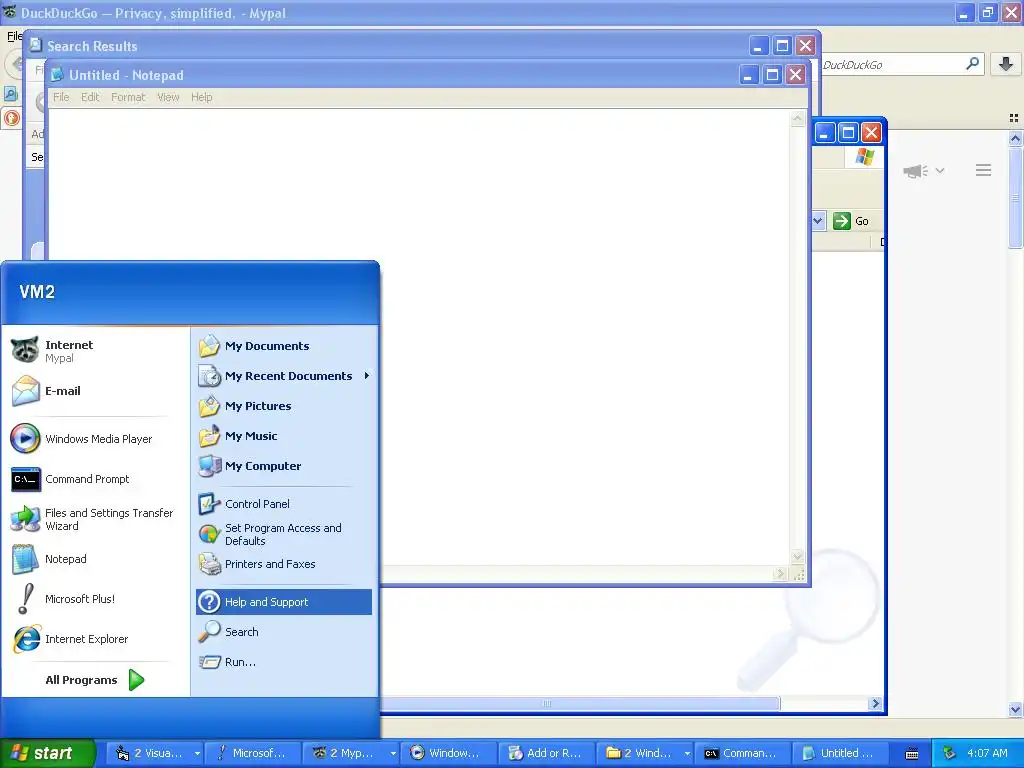Open Notepad Help menu
This screenshot has width=1024, height=768.
pyautogui.click(x=202, y=97)
